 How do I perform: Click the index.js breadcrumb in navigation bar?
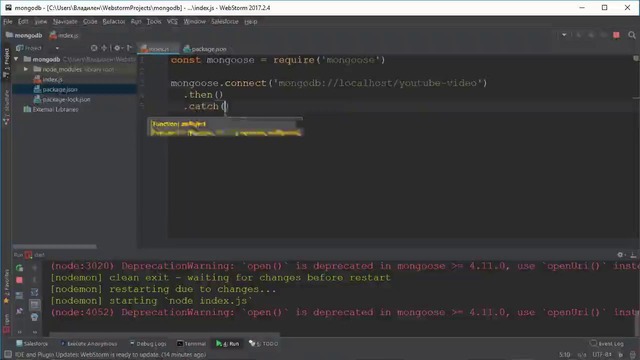64,36
